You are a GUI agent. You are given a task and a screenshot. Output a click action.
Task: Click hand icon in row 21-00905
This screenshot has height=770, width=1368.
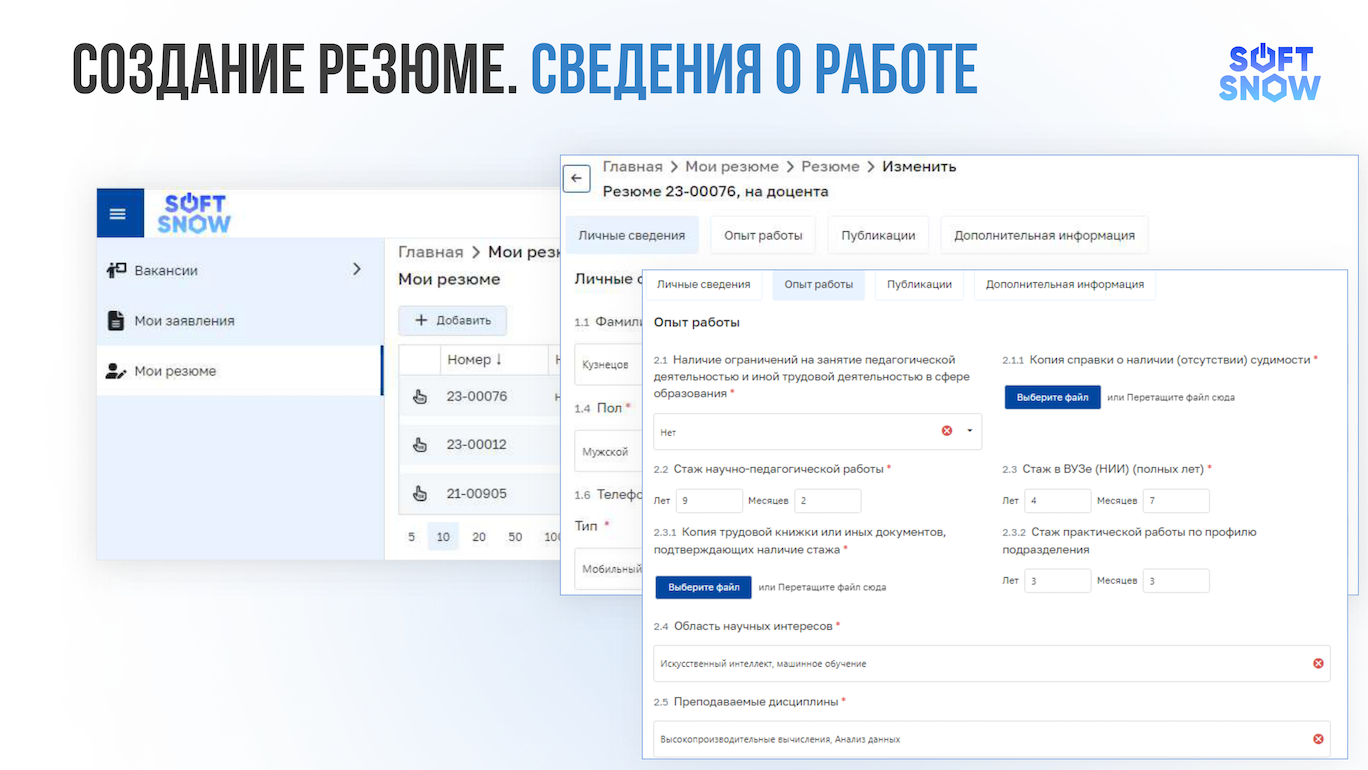click(420, 493)
